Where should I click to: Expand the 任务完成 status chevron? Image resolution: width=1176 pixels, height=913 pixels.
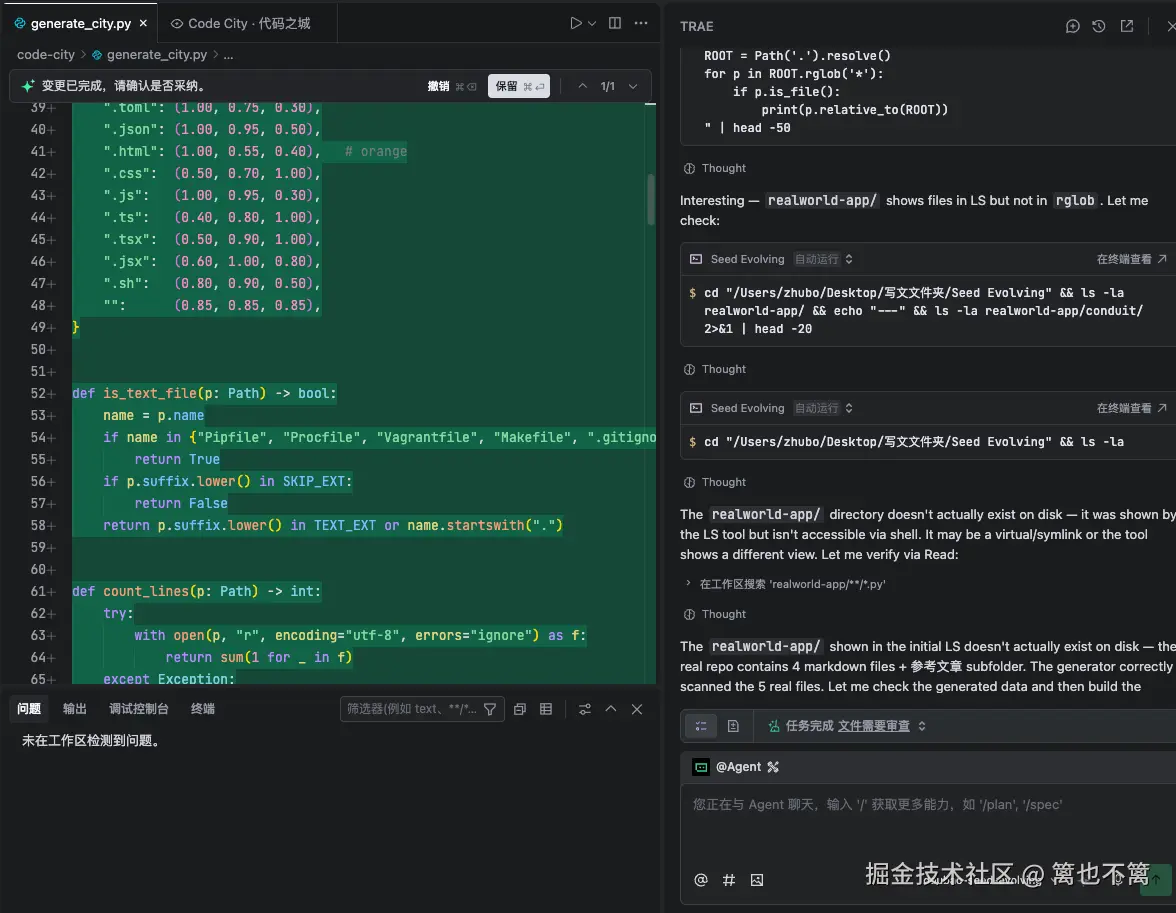tap(922, 725)
